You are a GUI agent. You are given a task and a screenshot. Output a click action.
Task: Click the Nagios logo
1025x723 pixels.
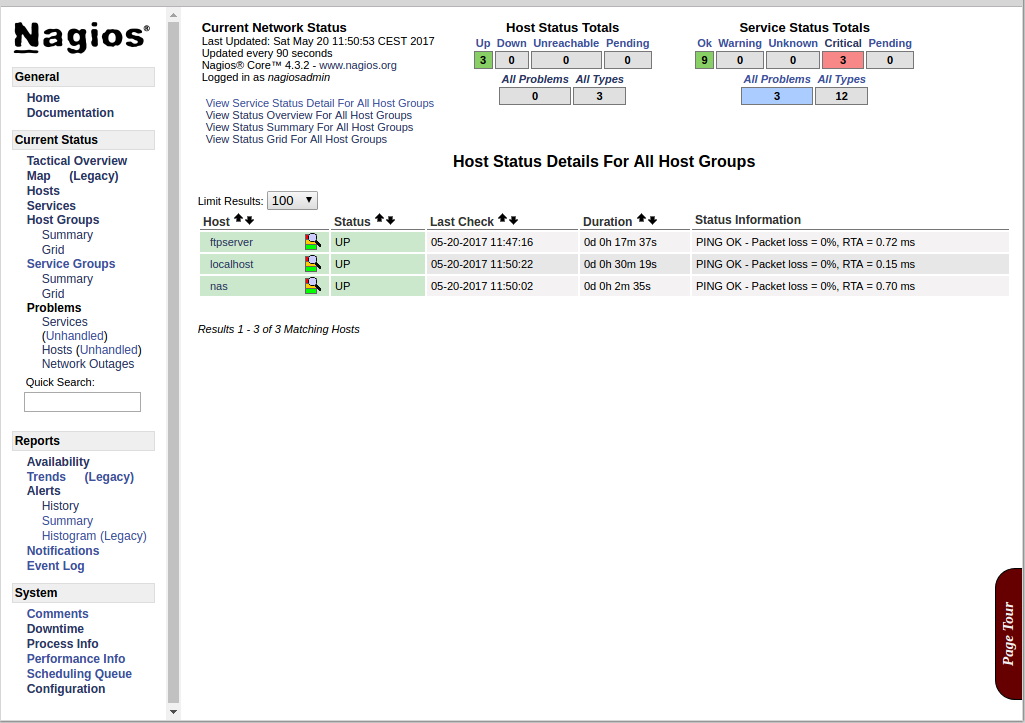coord(82,37)
